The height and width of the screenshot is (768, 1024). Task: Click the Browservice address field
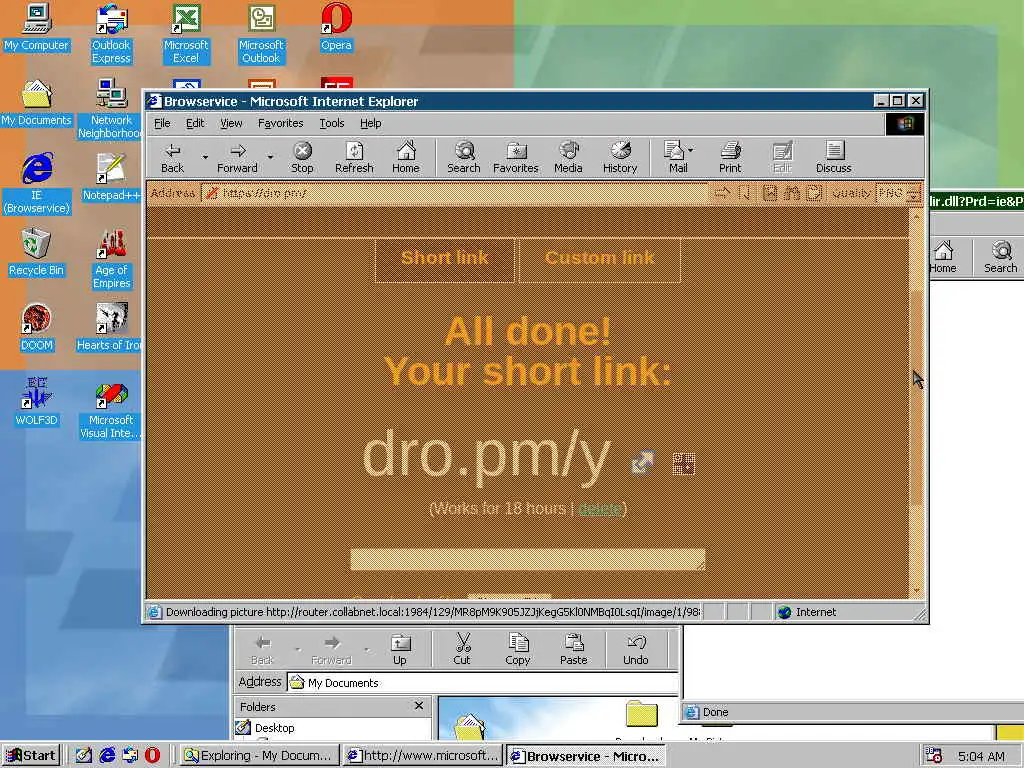click(x=455, y=193)
